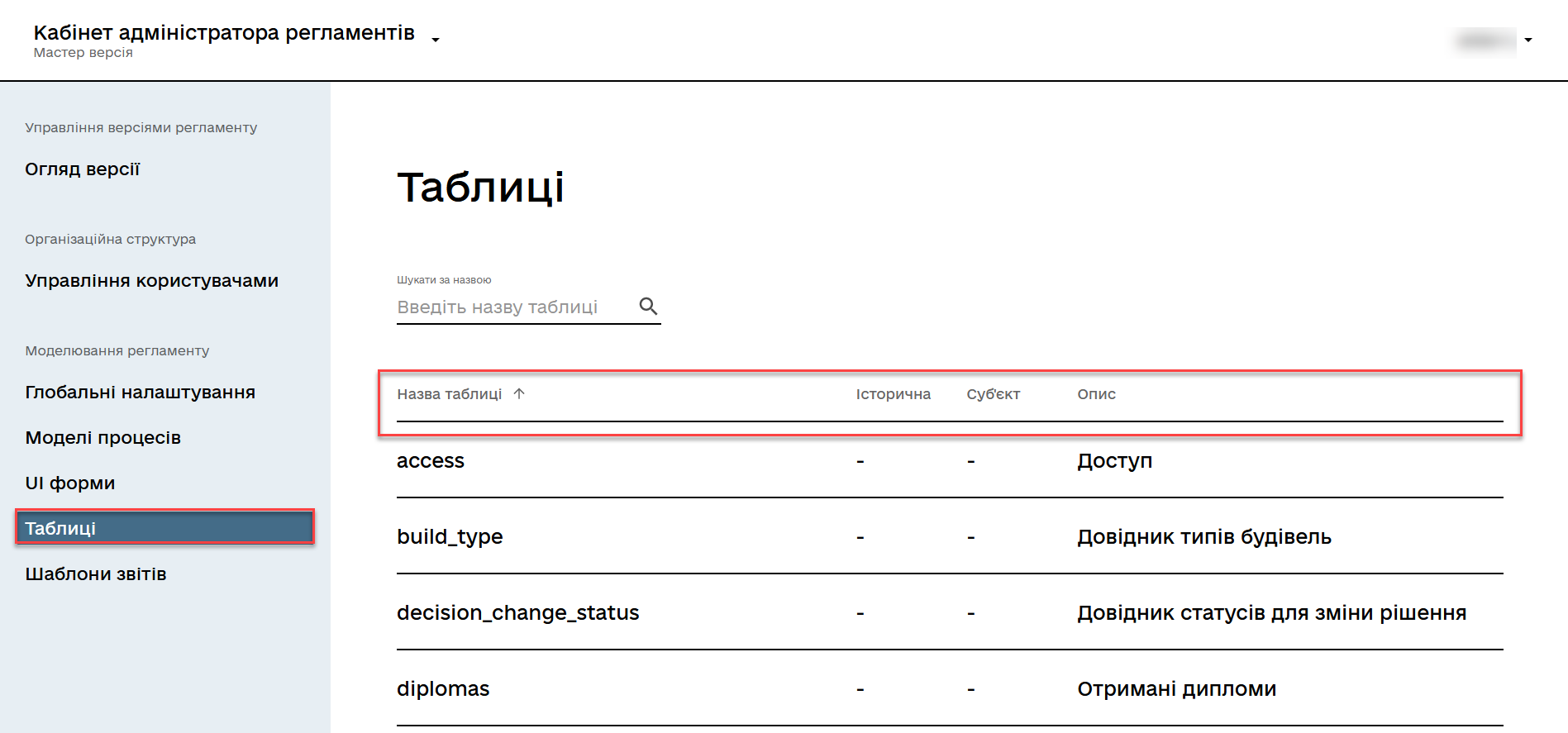Click the search magnifier icon
This screenshot has width=1568, height=733.
(x=648, y=307)
